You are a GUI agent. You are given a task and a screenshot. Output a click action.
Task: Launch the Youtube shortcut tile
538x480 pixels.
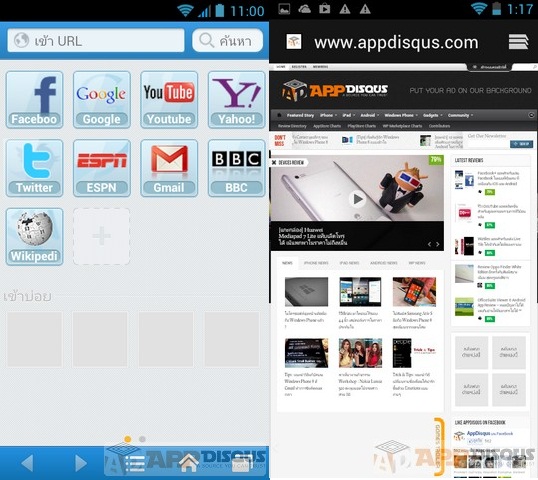(x=169, y=99)
